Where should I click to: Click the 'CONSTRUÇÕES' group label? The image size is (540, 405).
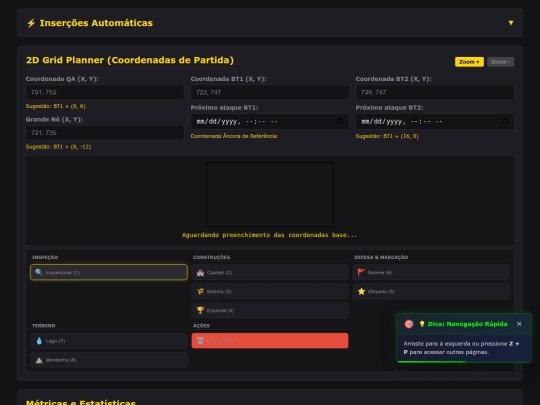pyautogui.click(x=211, y=257)
